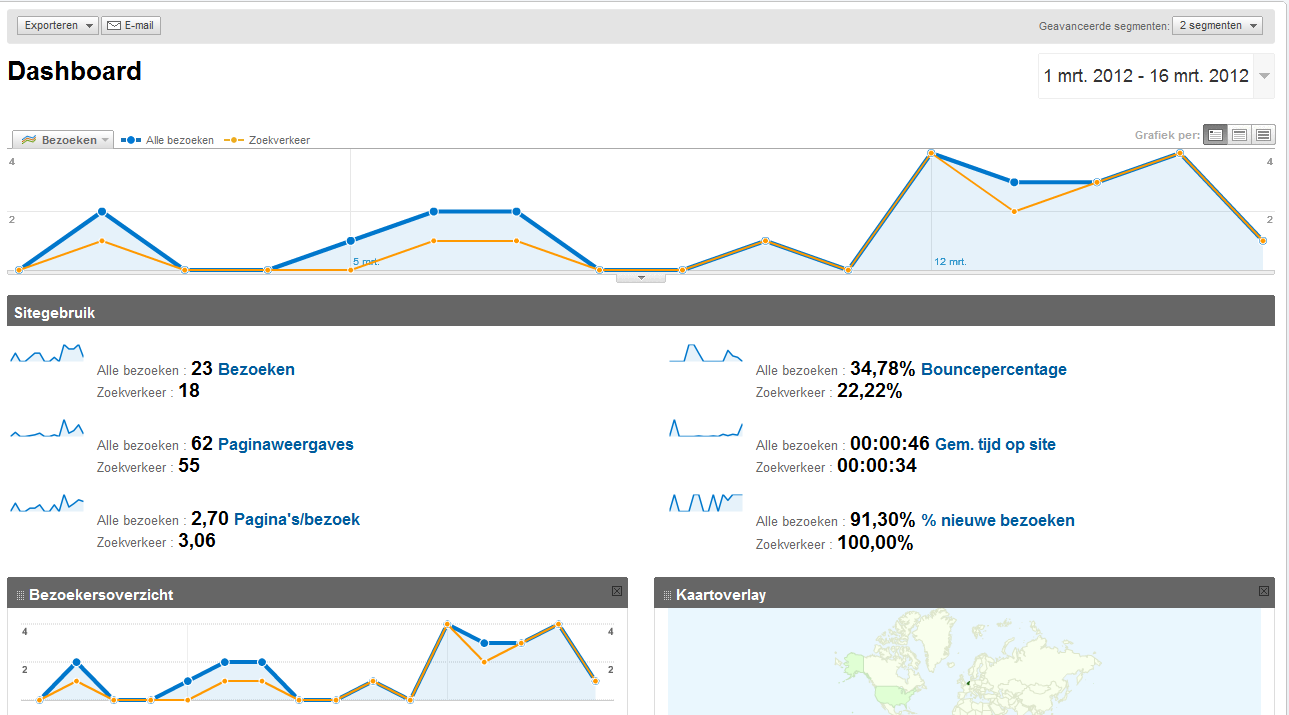
Task: Click the 34,78% bounce value
Action: (883, 369)
